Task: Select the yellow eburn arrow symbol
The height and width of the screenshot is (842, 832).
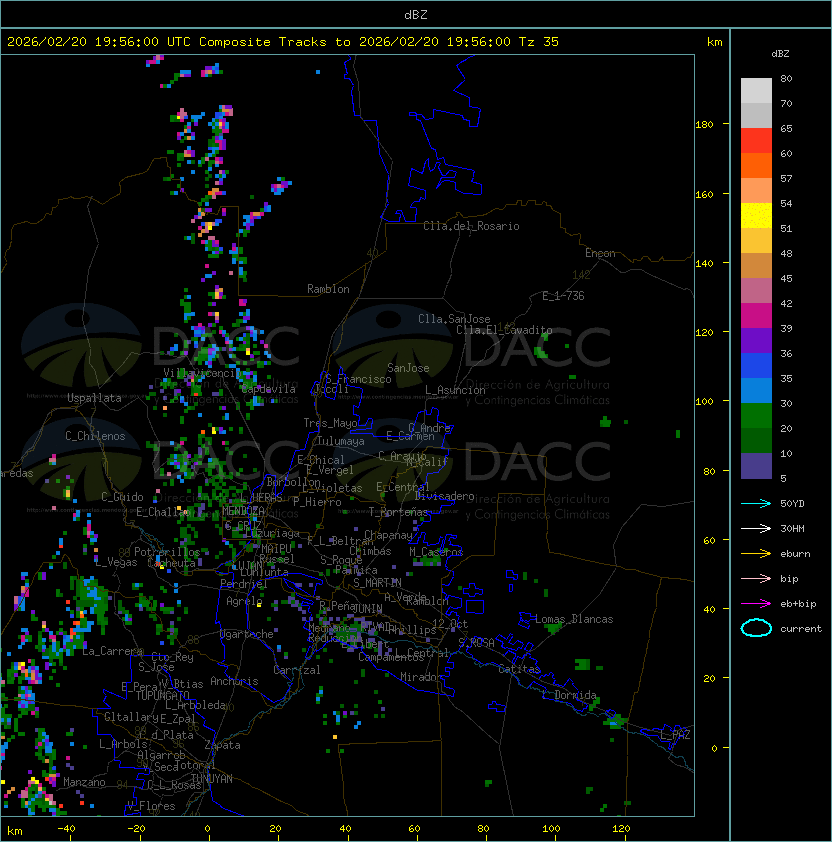Action: [x=756, y=554]
